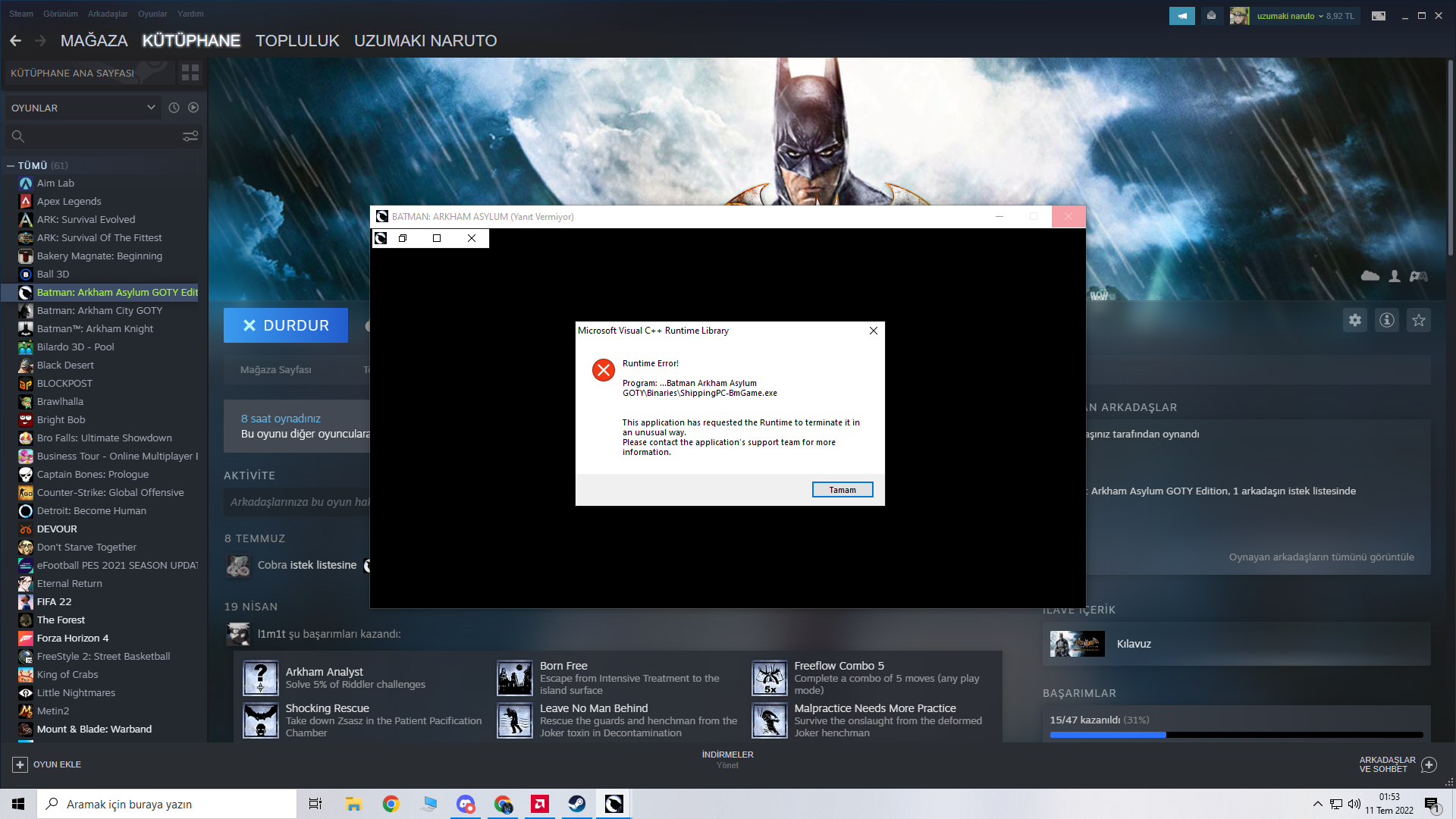Screen dimensions: 1456x819
Task: Click the achievements progress bar
Action: (1236, 734)
